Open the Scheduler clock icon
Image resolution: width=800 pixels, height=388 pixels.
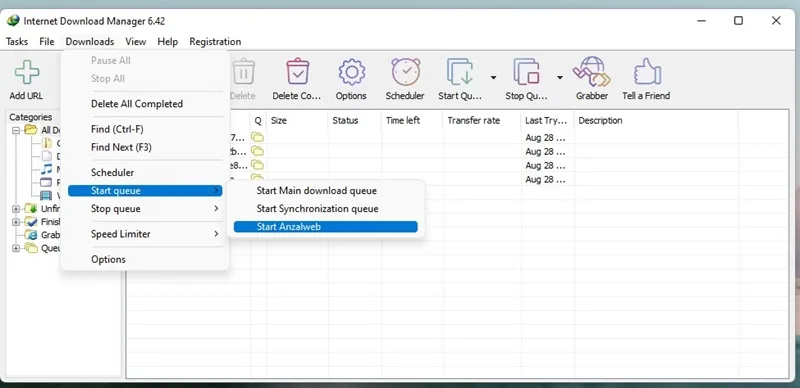coord(406,72)
